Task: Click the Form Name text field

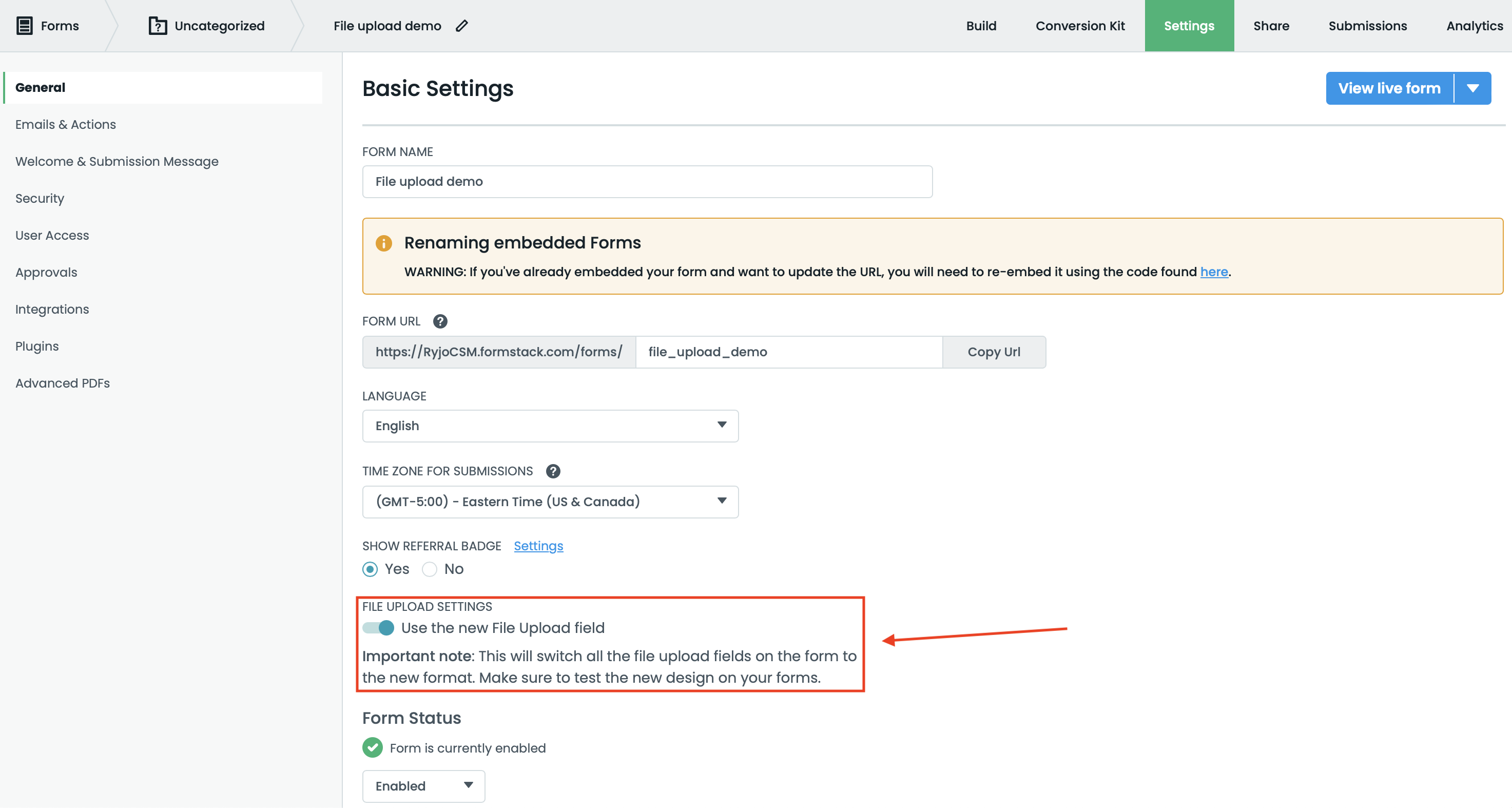Action: [647, 181]
